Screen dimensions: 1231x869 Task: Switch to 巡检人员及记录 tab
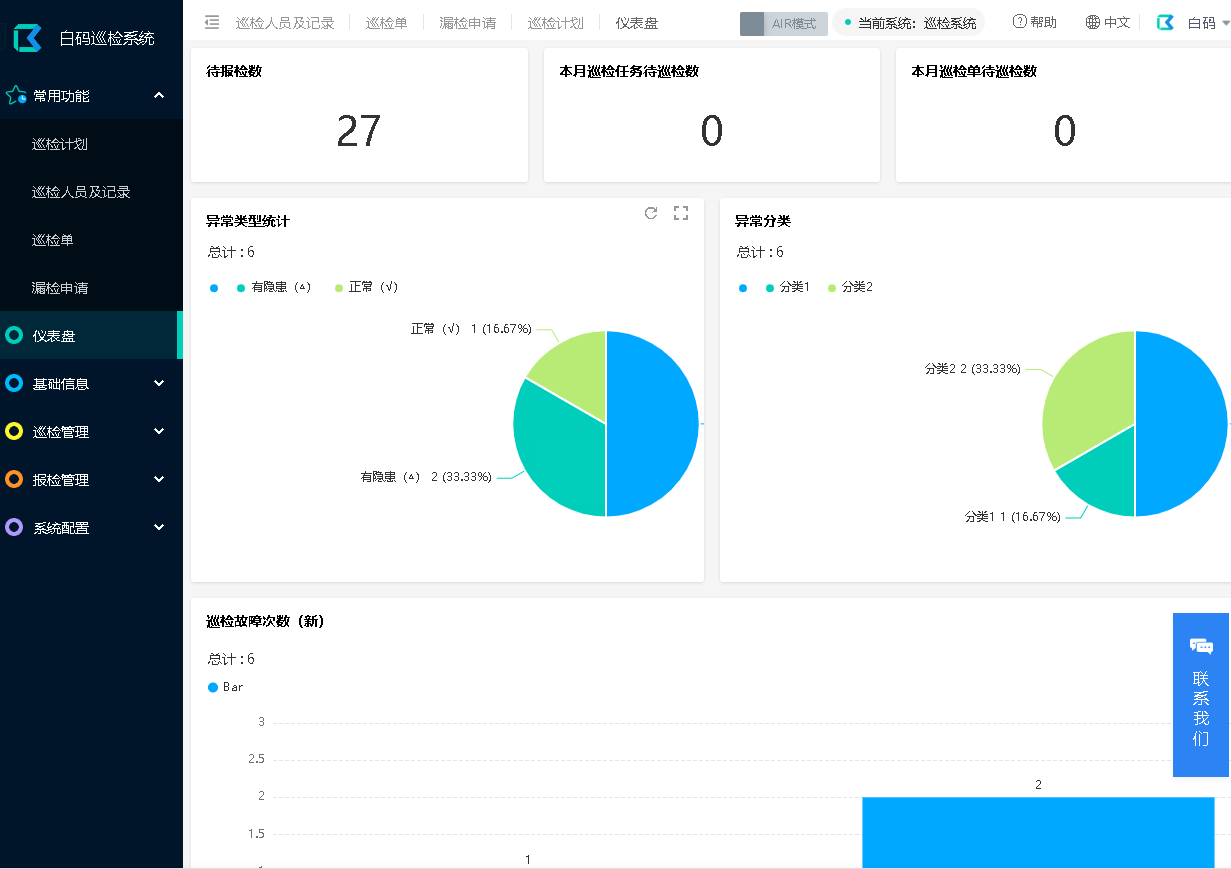pyautogui.click(x=285, y=22)
